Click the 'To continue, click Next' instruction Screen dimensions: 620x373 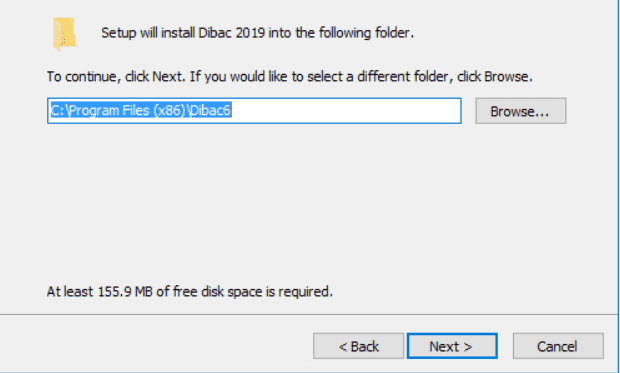(x=116, y=76)
